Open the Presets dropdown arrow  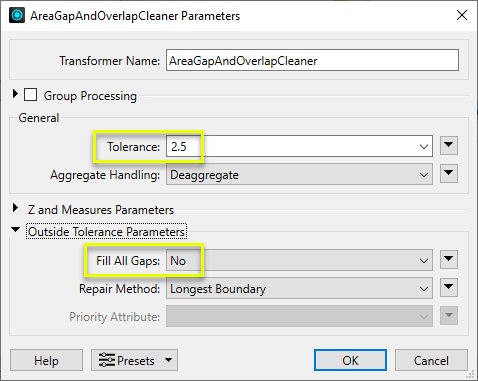tap(169, 360)
